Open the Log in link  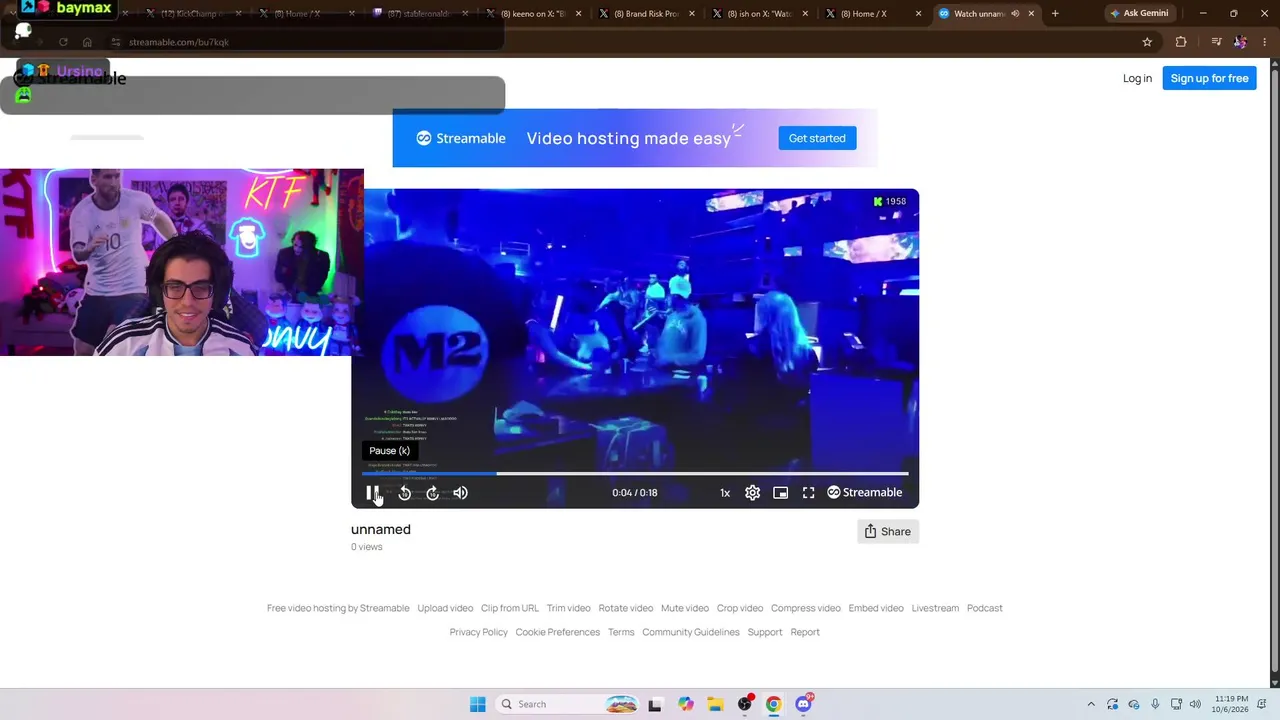[x=1137, y=78]
